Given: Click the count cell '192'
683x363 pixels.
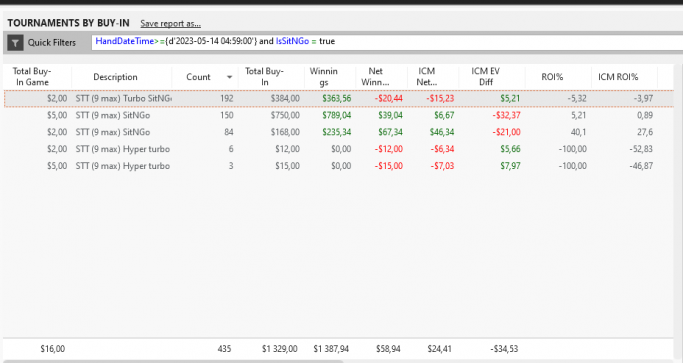Looking at the screenshot, I should coord(227,98).
